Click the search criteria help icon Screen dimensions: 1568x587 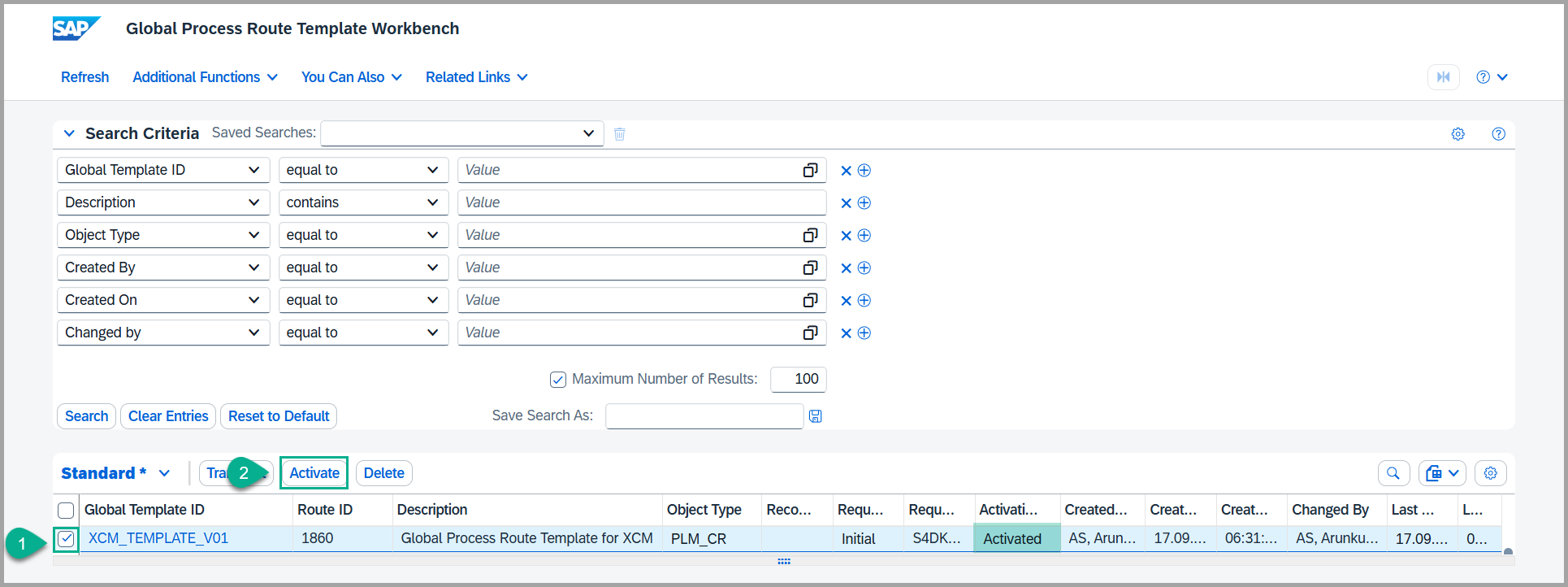click(x=1498, y=134)
